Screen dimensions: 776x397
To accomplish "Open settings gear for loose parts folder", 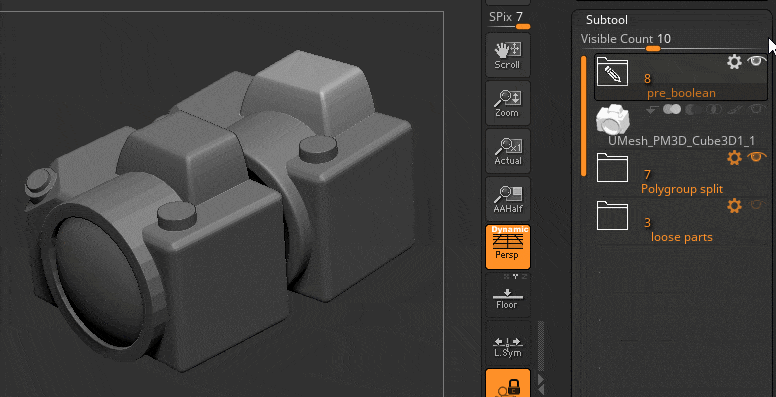I will coord(734,206).
